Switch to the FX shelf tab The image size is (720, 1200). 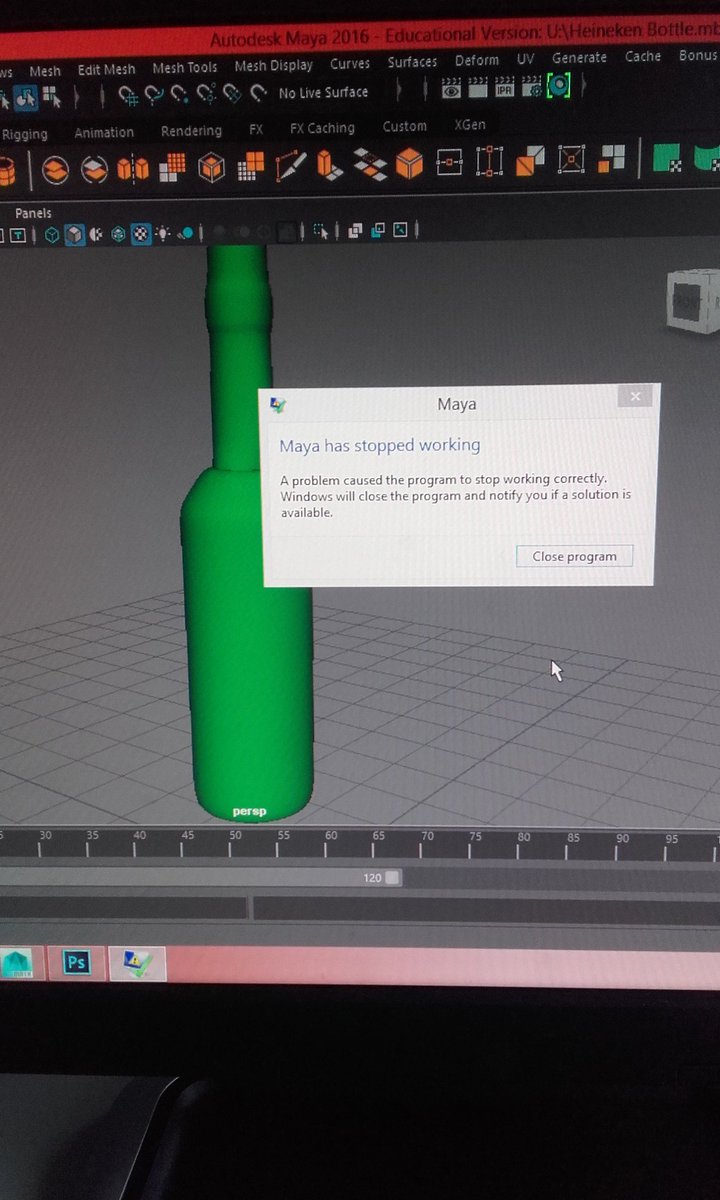click(x=256, y=129)
